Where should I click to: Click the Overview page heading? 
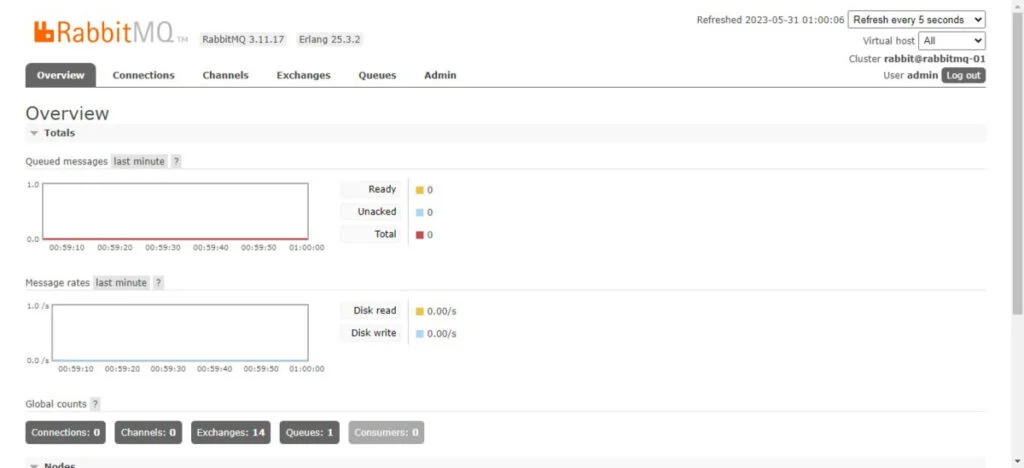[67, 113]
